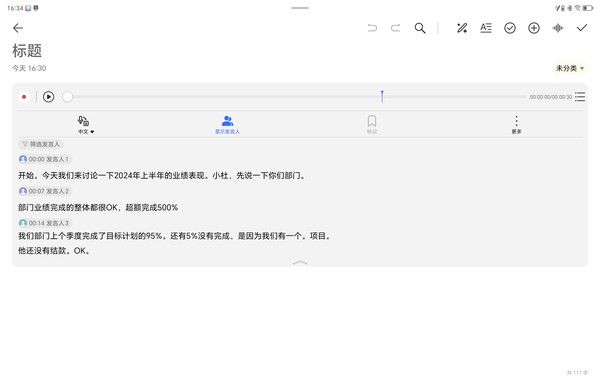Jump to the blue timeline marker

pos(382,96)
